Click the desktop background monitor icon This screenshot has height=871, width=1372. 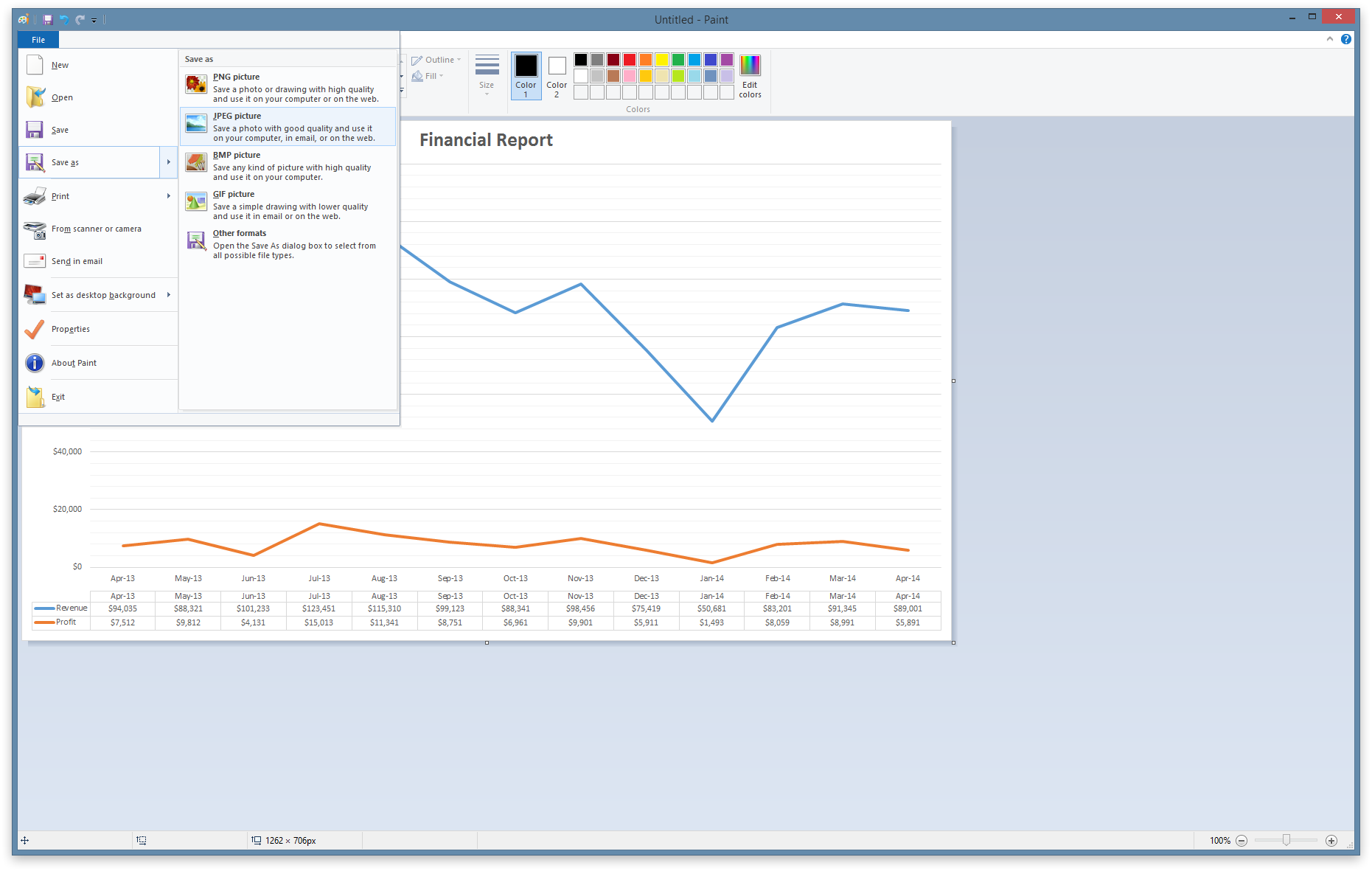pos(35,295)
